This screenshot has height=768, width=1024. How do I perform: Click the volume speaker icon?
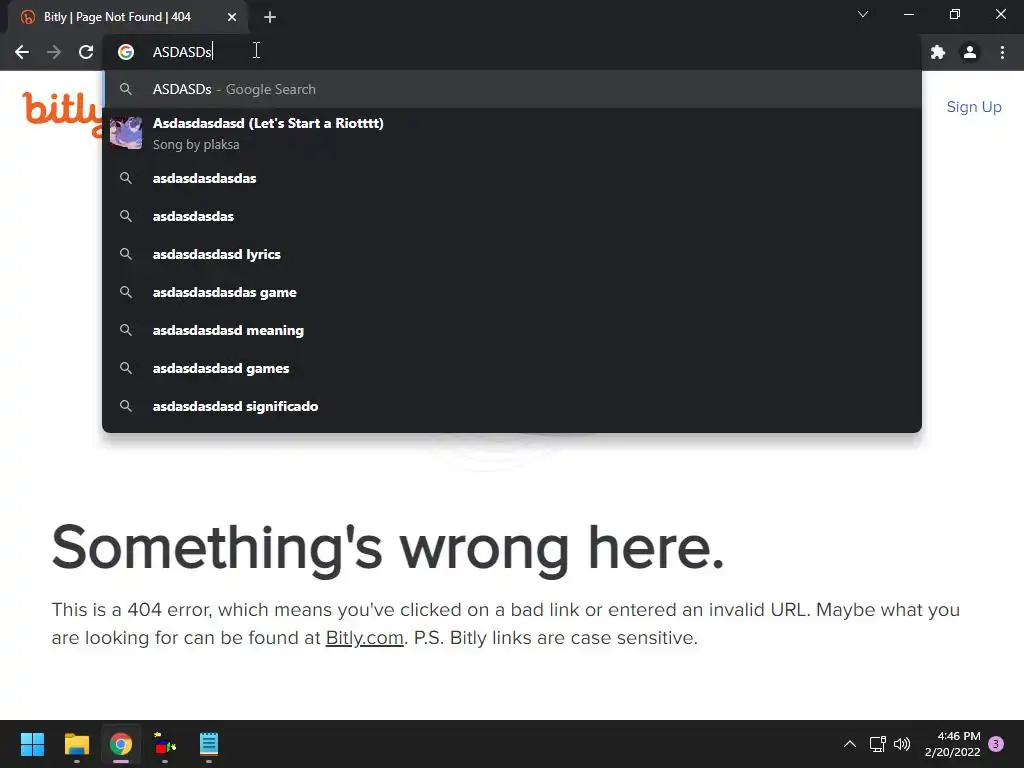click(x=902, y=744)
